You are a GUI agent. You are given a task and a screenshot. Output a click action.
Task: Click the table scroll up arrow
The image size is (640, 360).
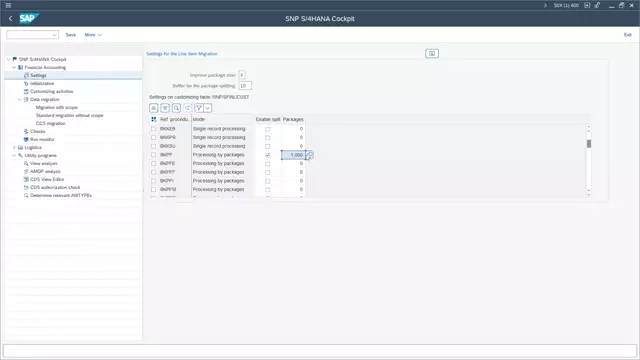(589, 127)
